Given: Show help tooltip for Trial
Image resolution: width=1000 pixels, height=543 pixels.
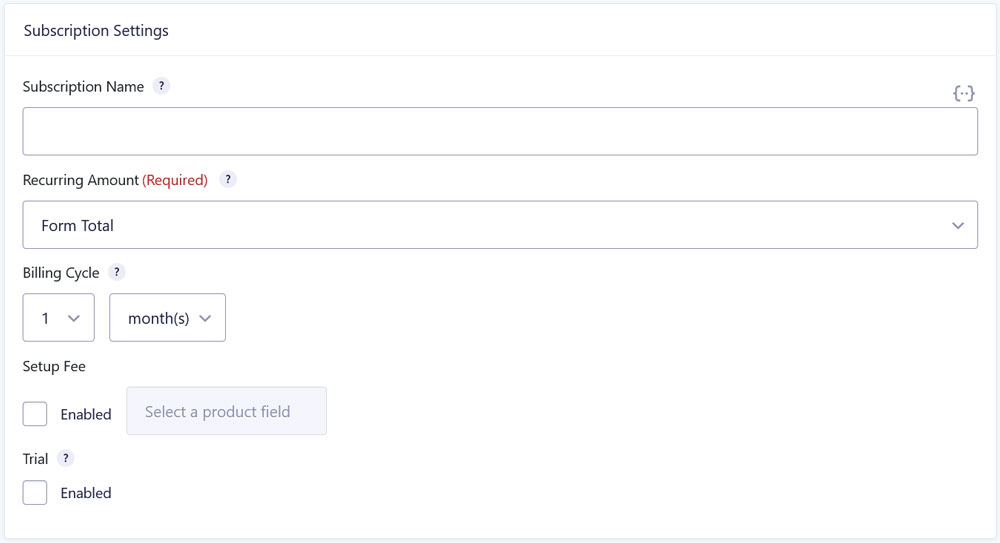Looking at the screenshot, I should pos(65,459).
